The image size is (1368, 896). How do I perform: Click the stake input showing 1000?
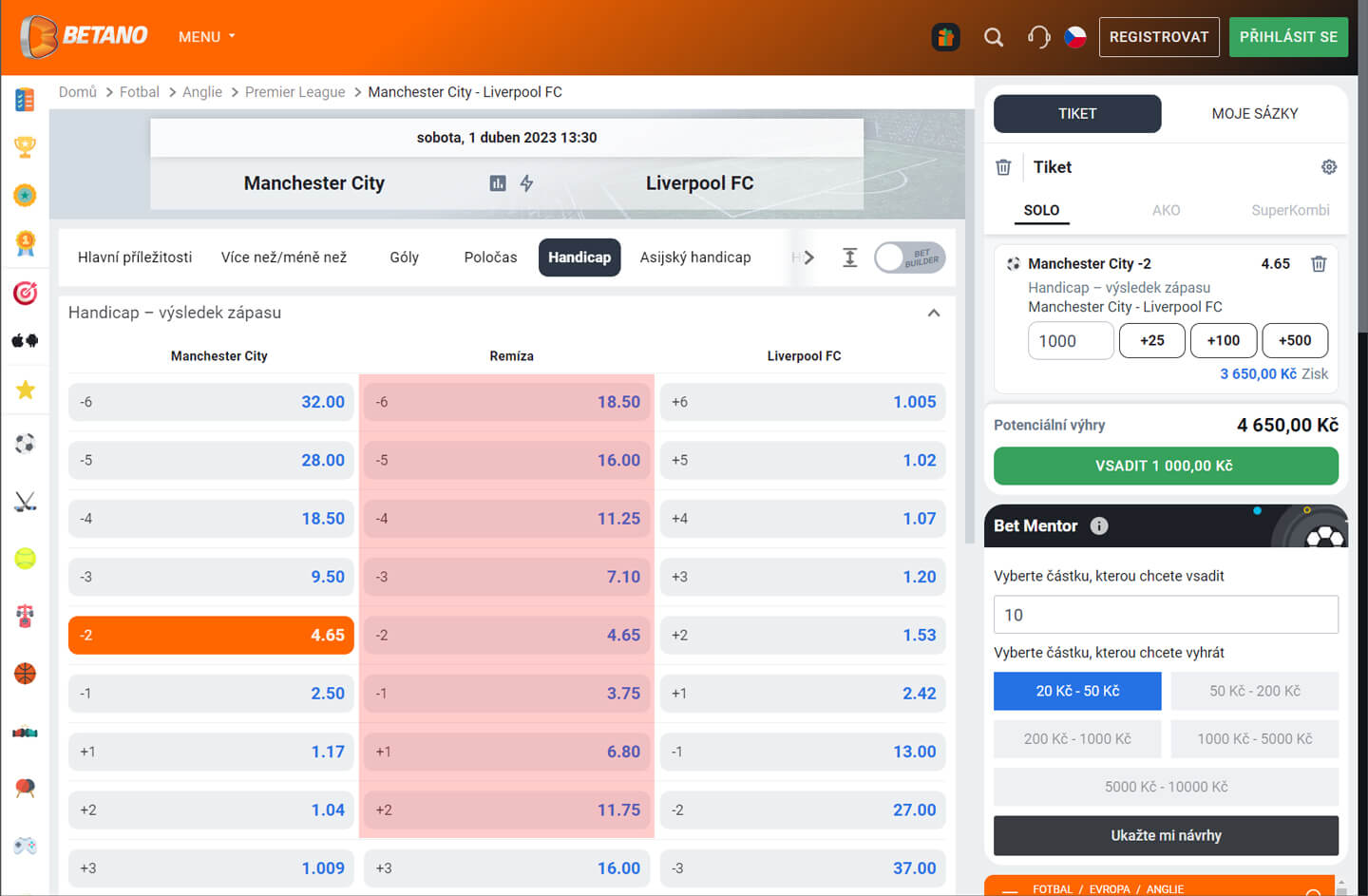tap(1071, 341)
